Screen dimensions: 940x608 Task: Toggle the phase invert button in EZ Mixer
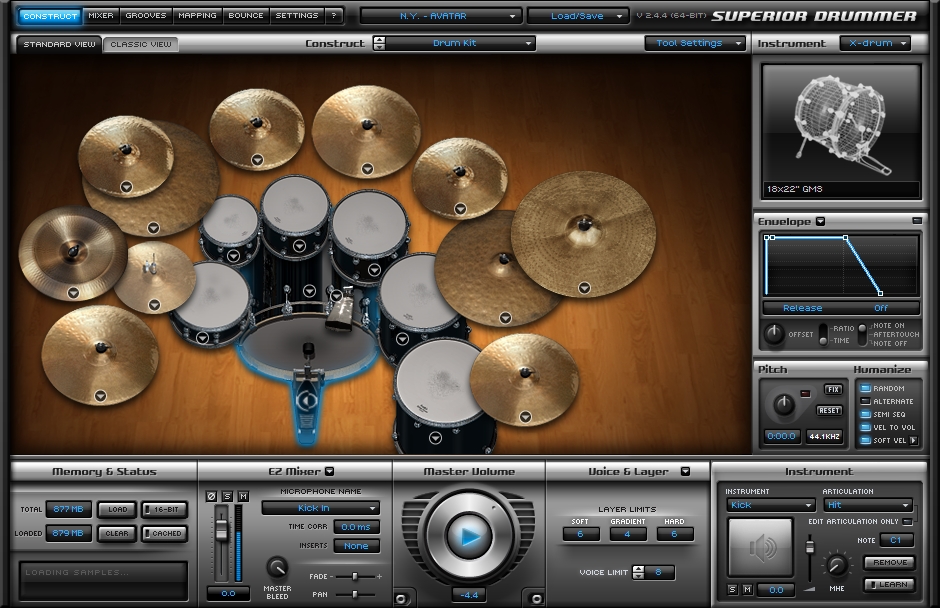coord(211,496)
